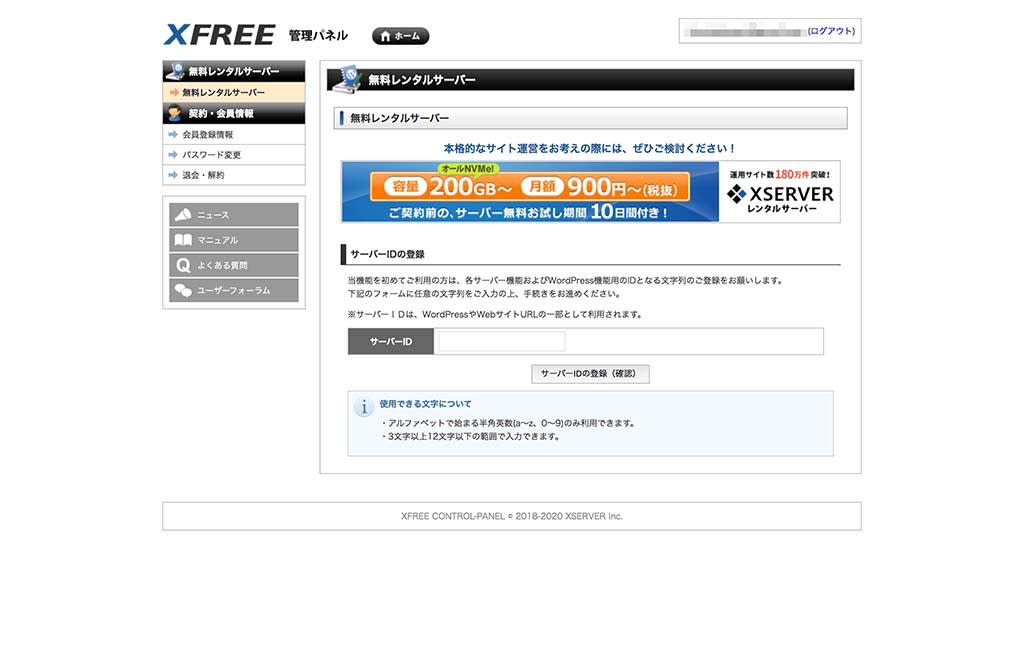Click the 使用できる文字について heading

coord(425,403)
